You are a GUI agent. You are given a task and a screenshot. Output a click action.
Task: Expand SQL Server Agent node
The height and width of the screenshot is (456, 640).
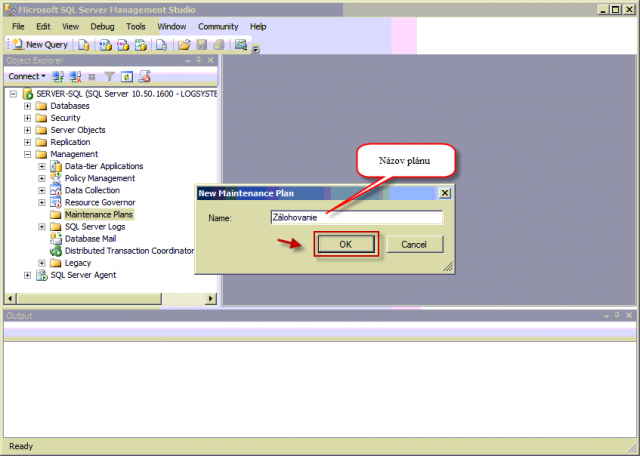pyautogui.click(x=27, y=275)
